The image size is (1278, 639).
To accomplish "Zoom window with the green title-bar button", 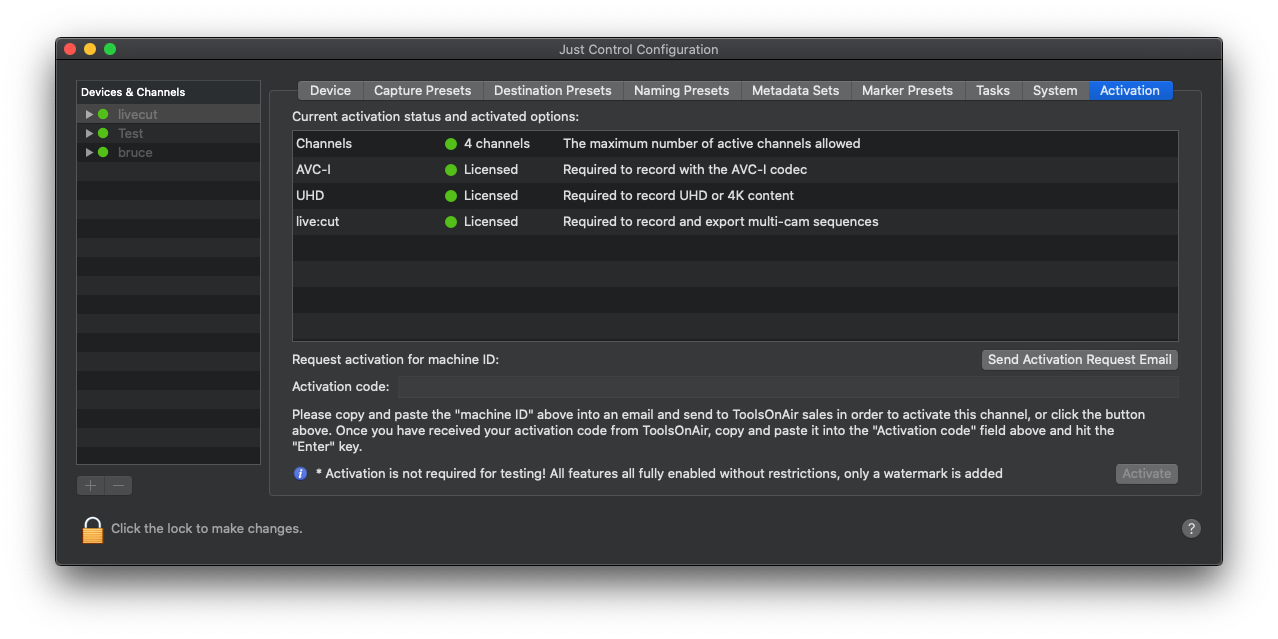I will pyautogui.click(x=110, y=49).
